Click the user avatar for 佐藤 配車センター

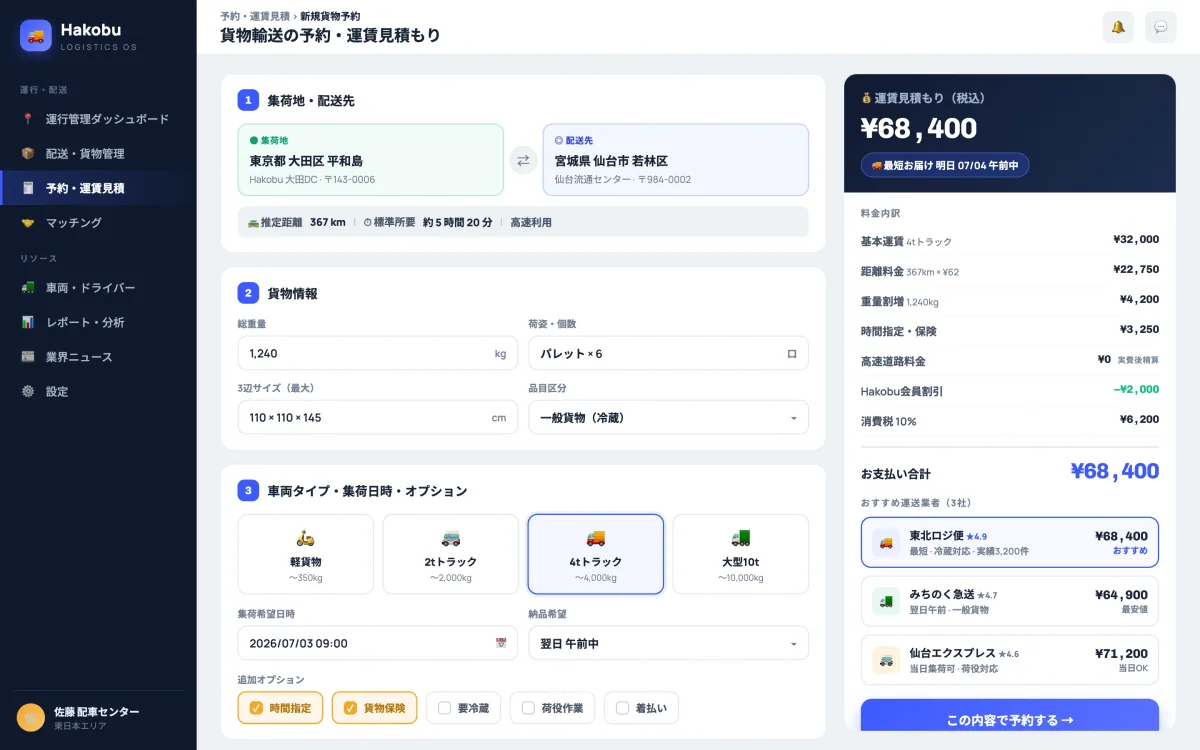click(x=31, y=717)
